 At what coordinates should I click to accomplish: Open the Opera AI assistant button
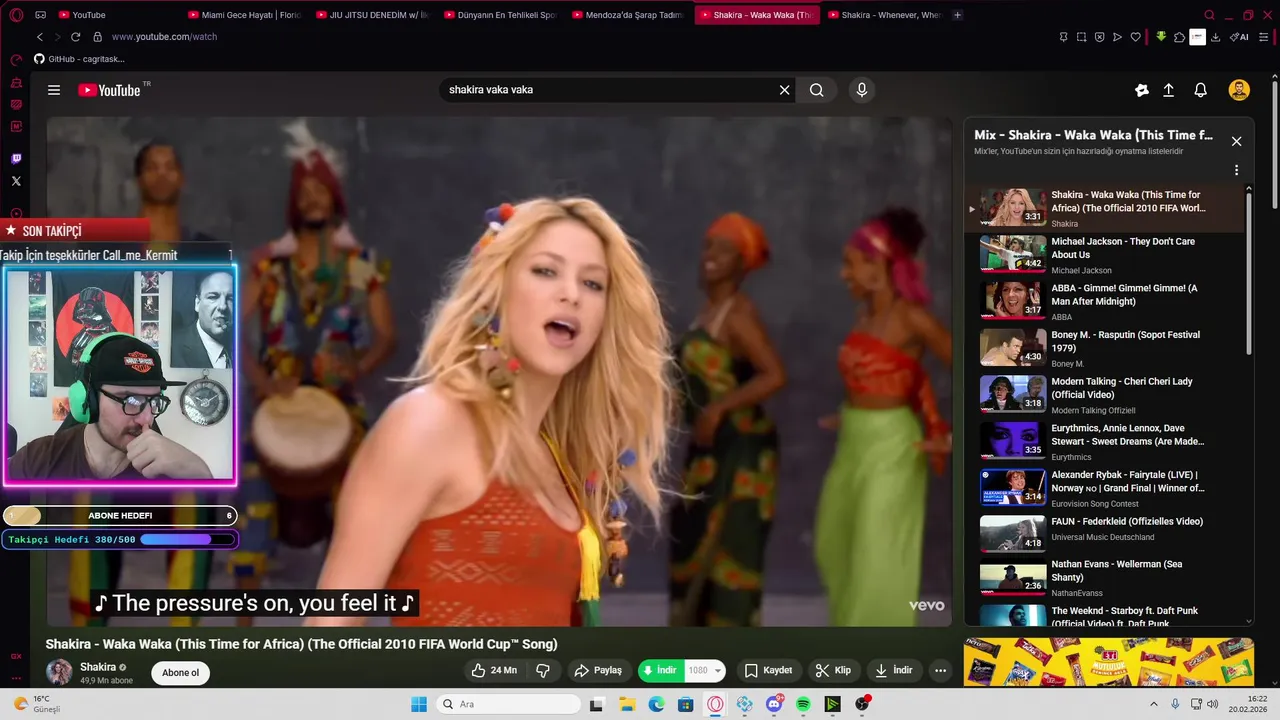click(x=1239, y=37)
